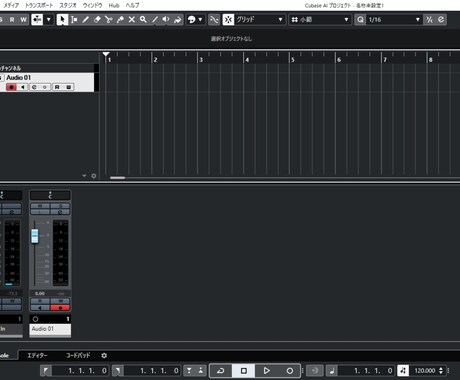Open color menu dropdown arrow
460x380 pixels.
pyautogui.click(x=200, y=20)
